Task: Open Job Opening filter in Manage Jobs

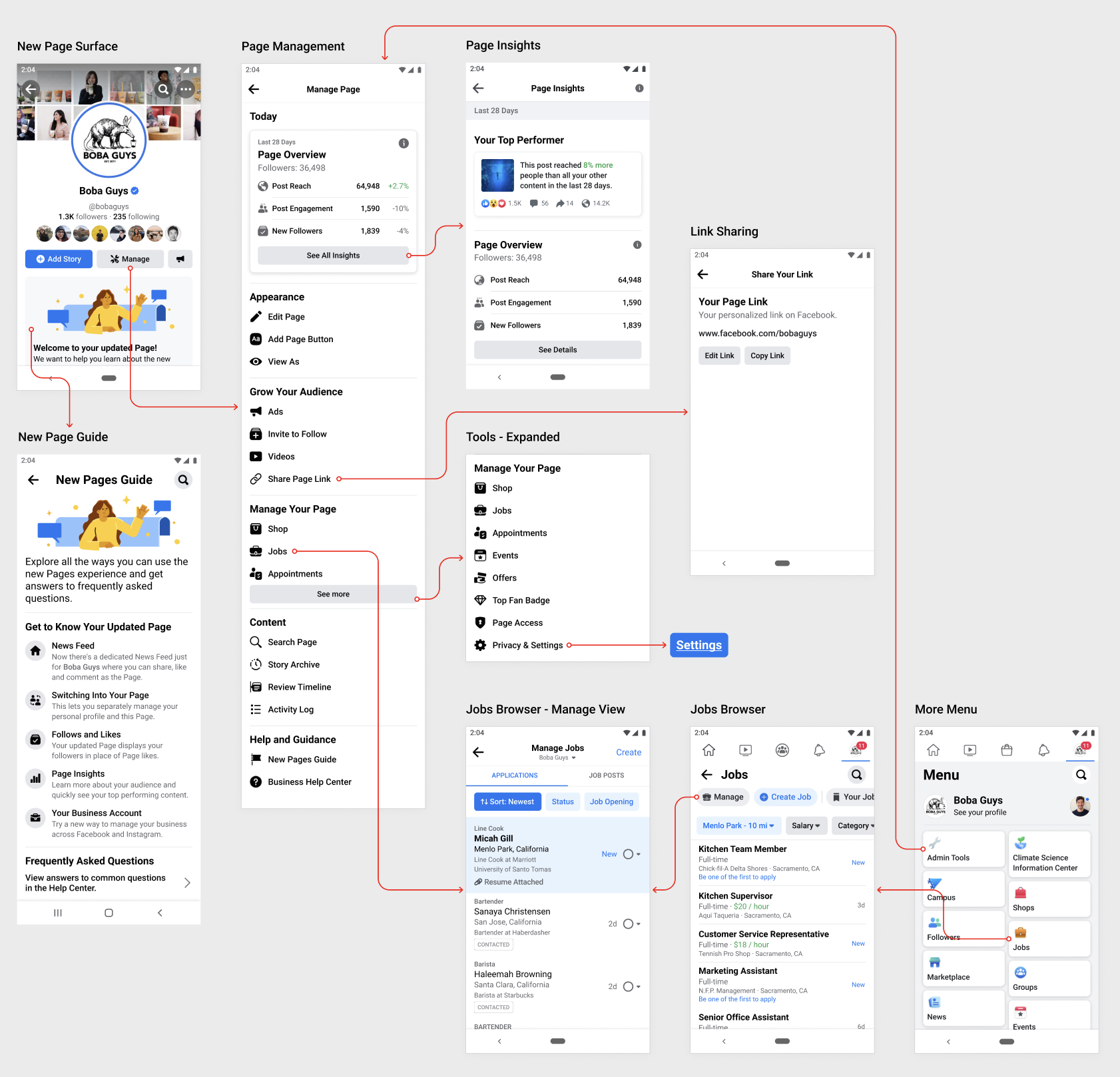Action: point(611,802)
